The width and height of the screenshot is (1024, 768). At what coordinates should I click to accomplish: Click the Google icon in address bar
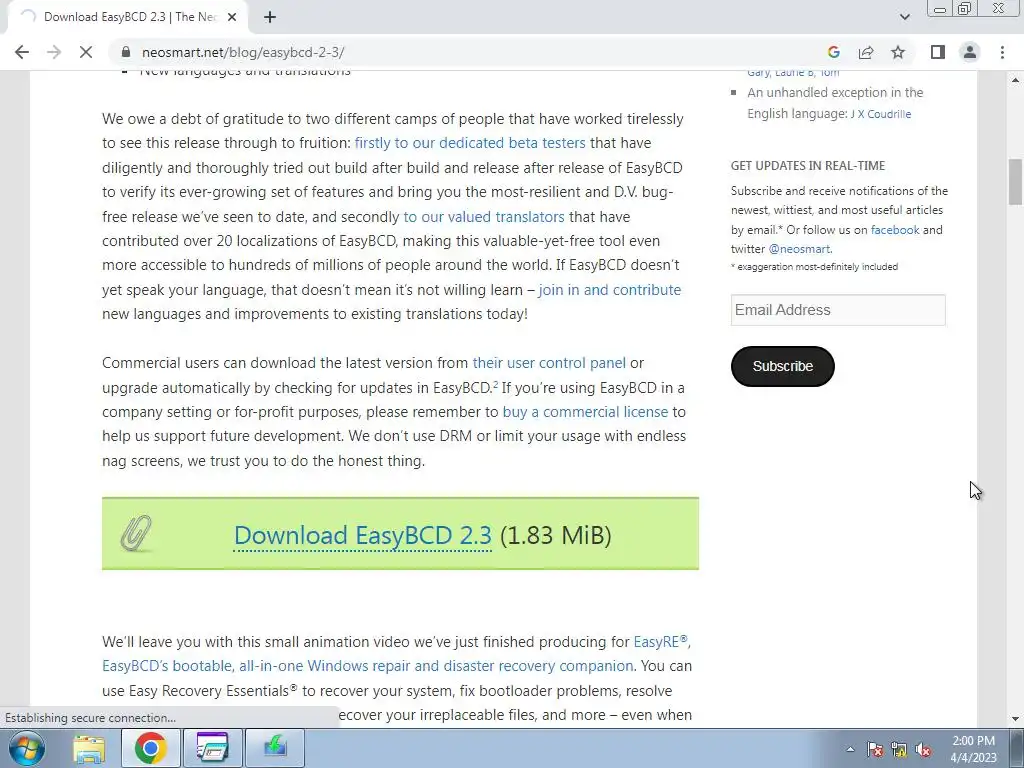(x=833, y=52)
